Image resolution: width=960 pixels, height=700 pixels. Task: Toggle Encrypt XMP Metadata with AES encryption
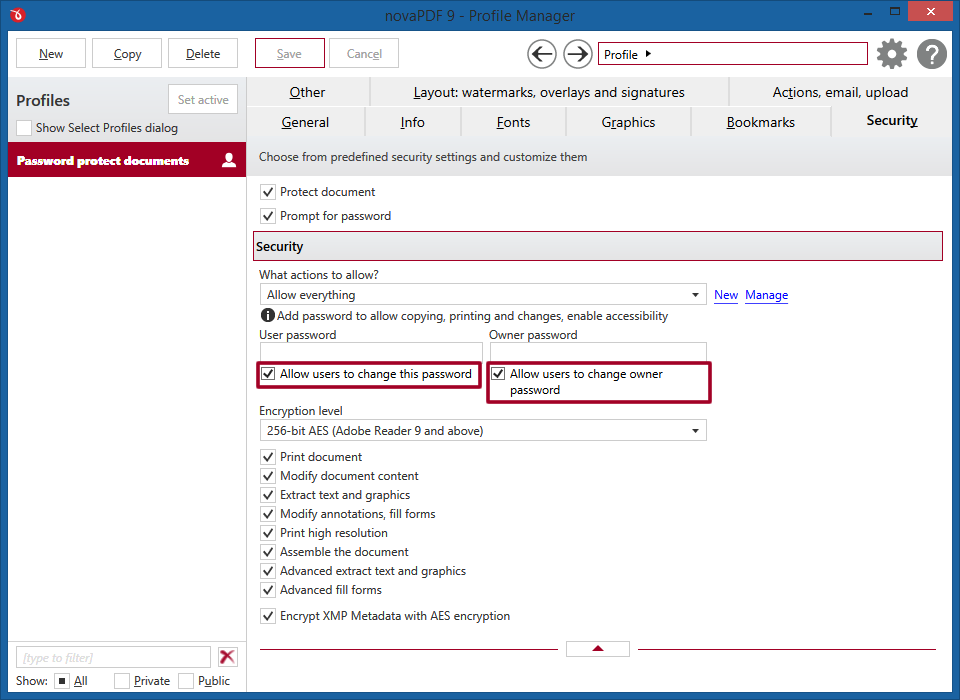pos(268,616)
